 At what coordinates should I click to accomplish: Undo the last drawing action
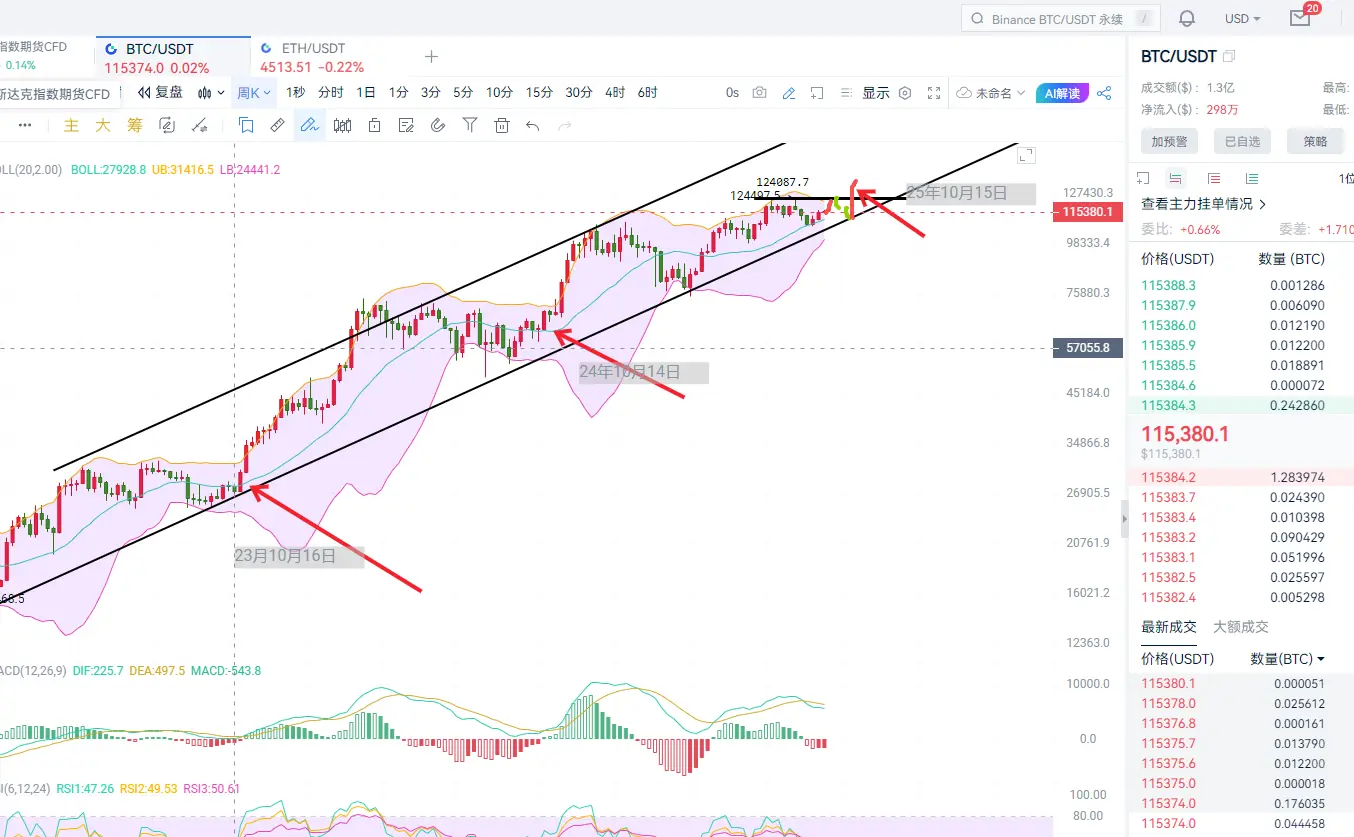533,125
